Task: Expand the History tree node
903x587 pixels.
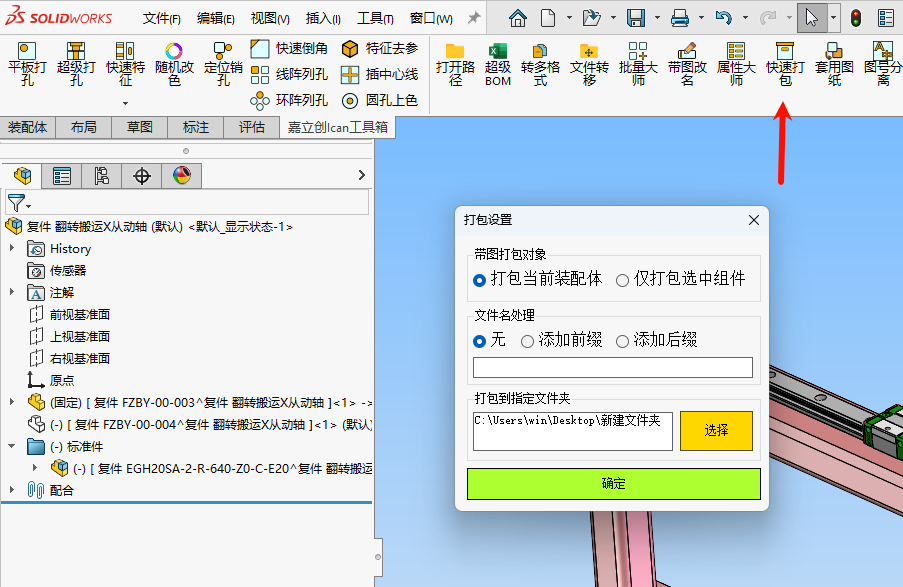Action: pyautogui.click(x=12, y=248)
